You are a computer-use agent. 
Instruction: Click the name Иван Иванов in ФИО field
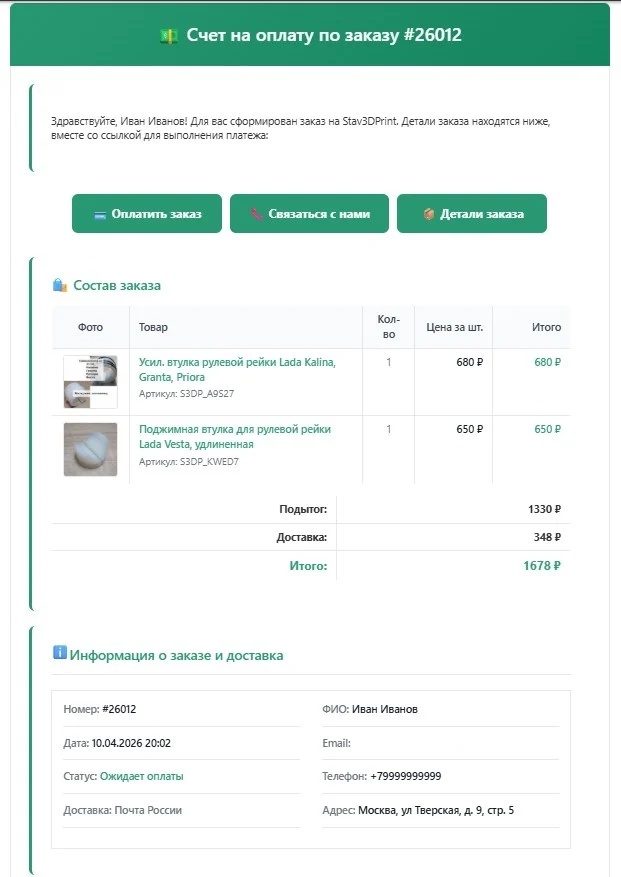385,709
